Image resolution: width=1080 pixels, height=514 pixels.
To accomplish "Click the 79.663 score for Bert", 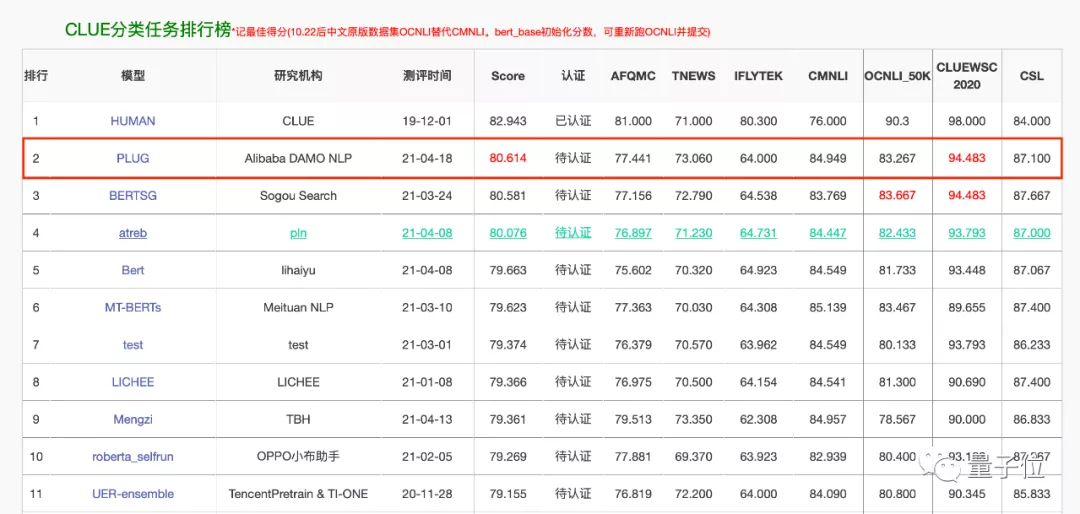I will [508, 270].
